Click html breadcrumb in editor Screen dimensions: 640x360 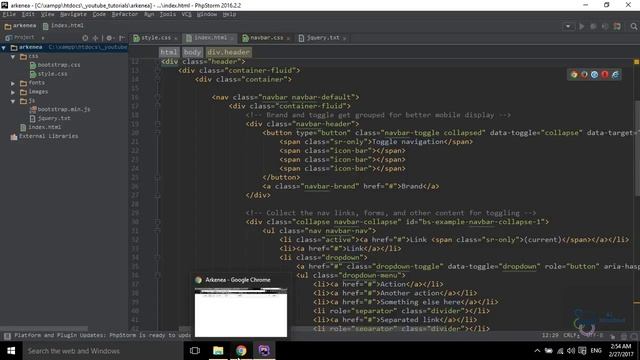pos(169,52)
